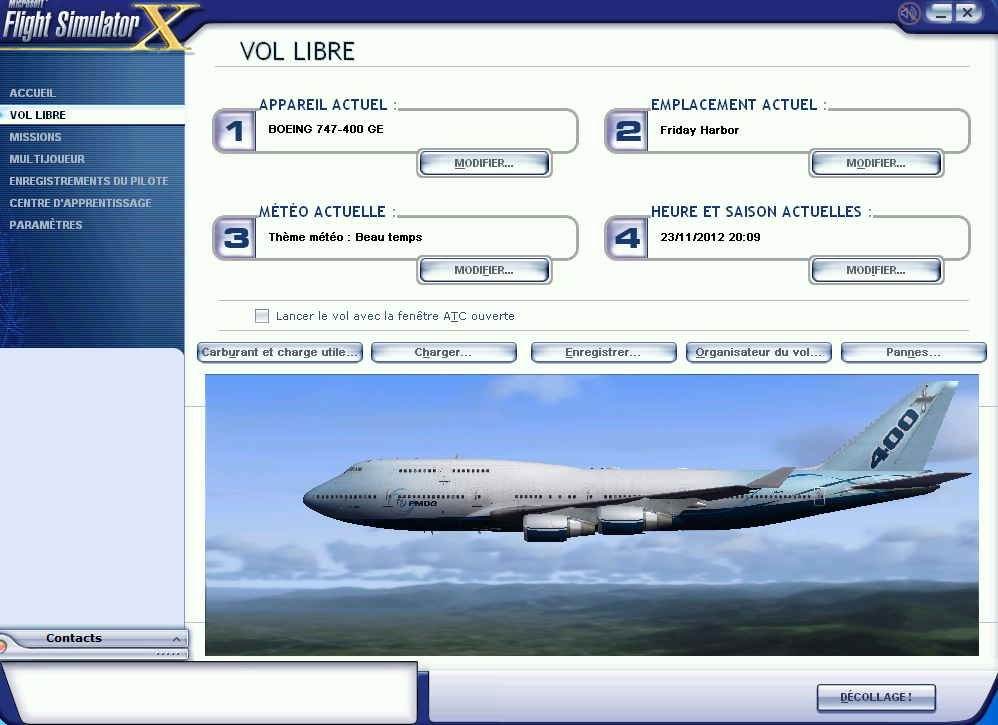Go to Accueil in the sidebar
The width and height of the screenshot is (998, 725).
click(33, 93)
